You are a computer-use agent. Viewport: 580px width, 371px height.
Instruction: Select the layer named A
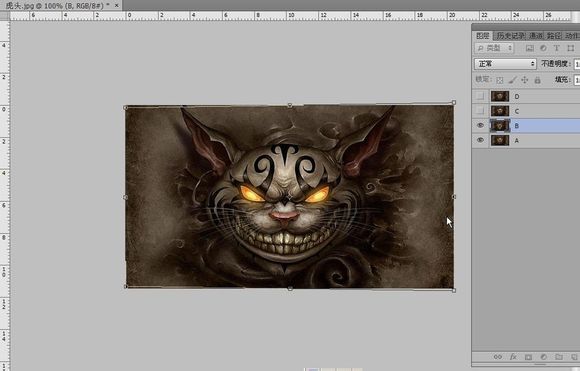[517, 141]
